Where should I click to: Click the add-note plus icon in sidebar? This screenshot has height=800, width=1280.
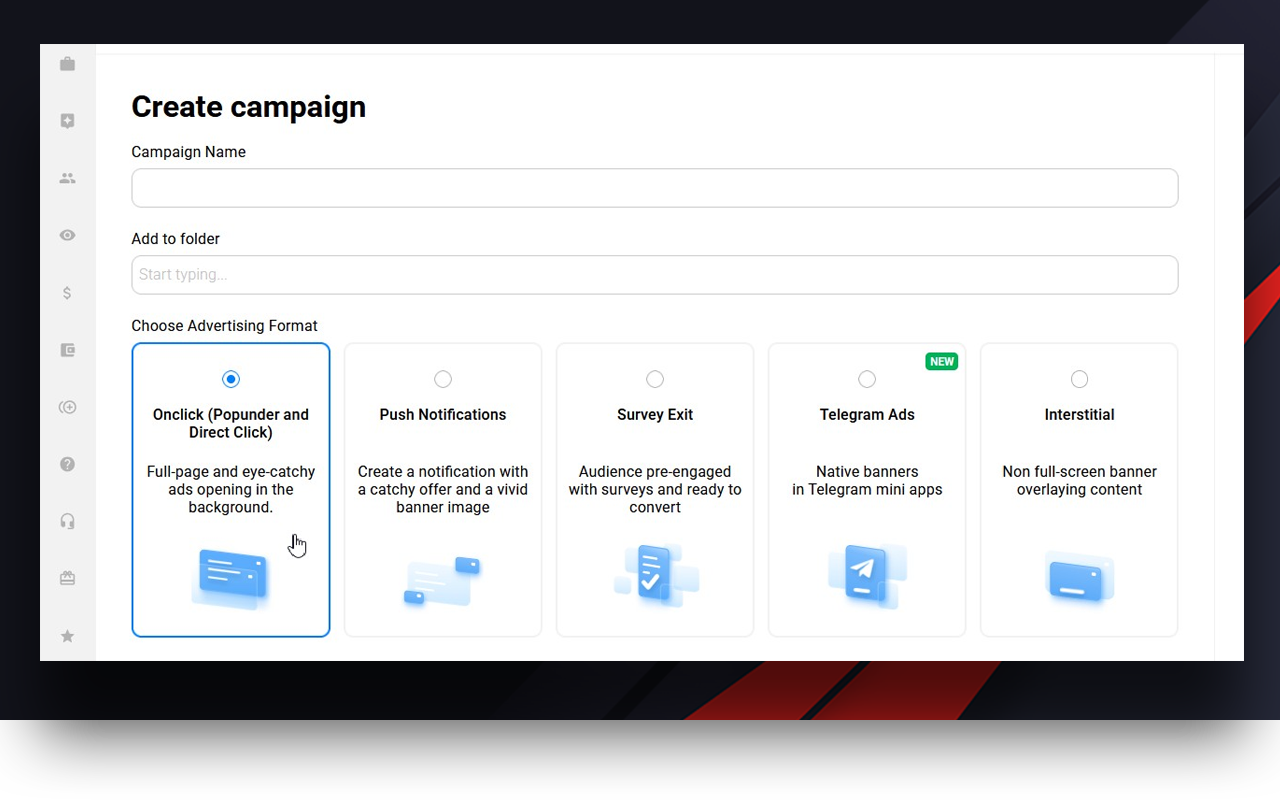click(x=67, y=121)
